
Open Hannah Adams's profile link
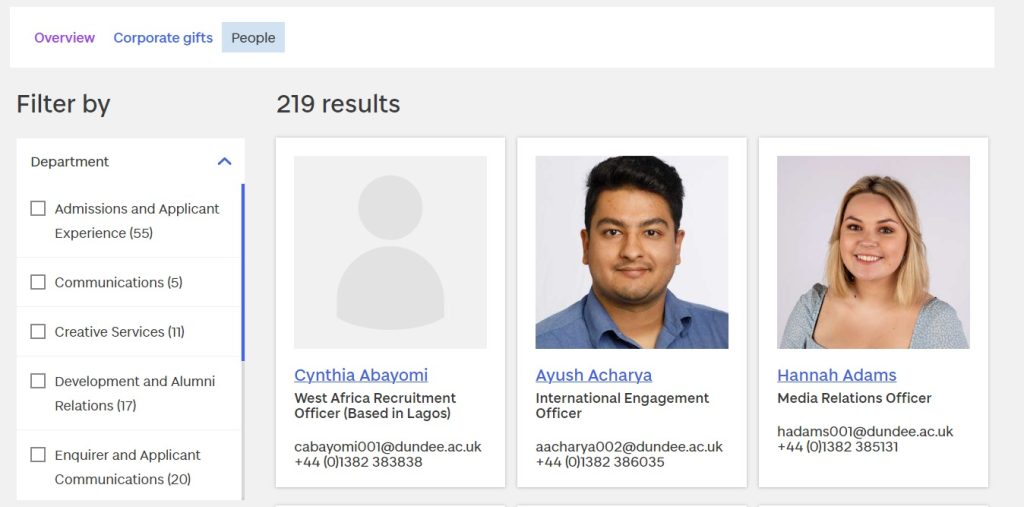click(837, 375)
